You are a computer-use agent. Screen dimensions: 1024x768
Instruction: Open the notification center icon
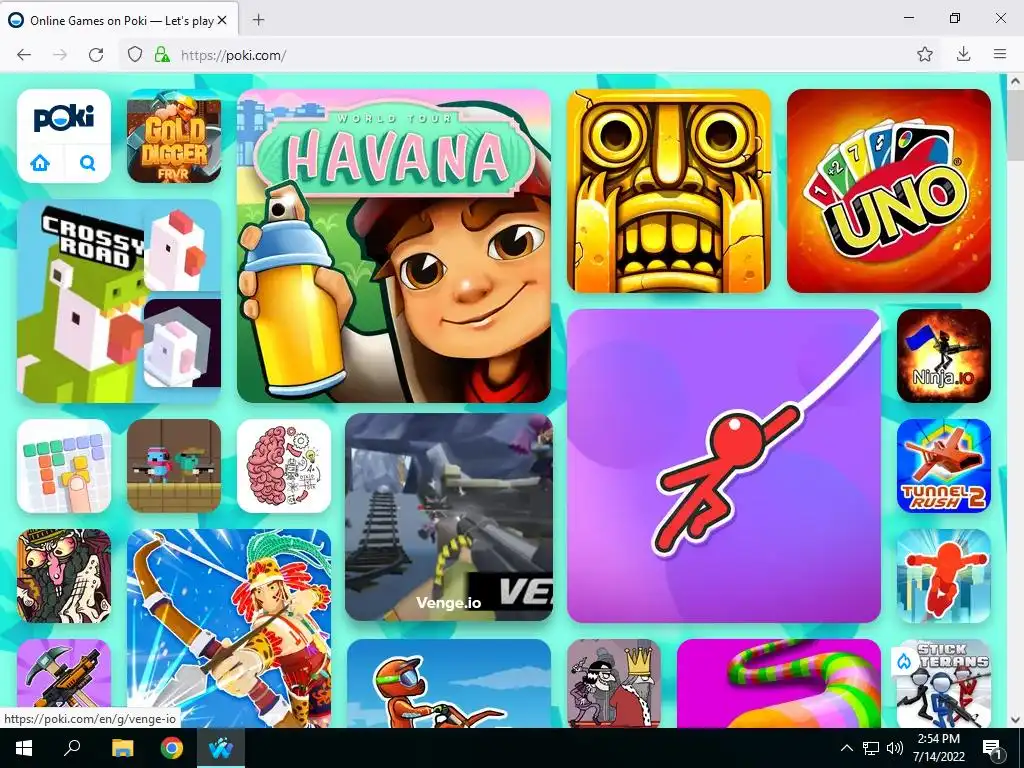(993, 748)
